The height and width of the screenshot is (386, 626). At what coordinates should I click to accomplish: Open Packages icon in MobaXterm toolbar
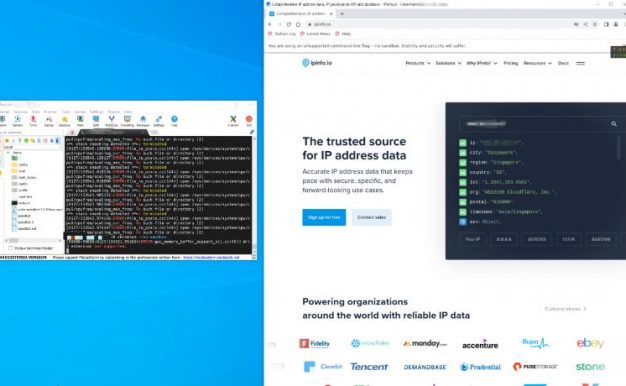pos(143,121)
